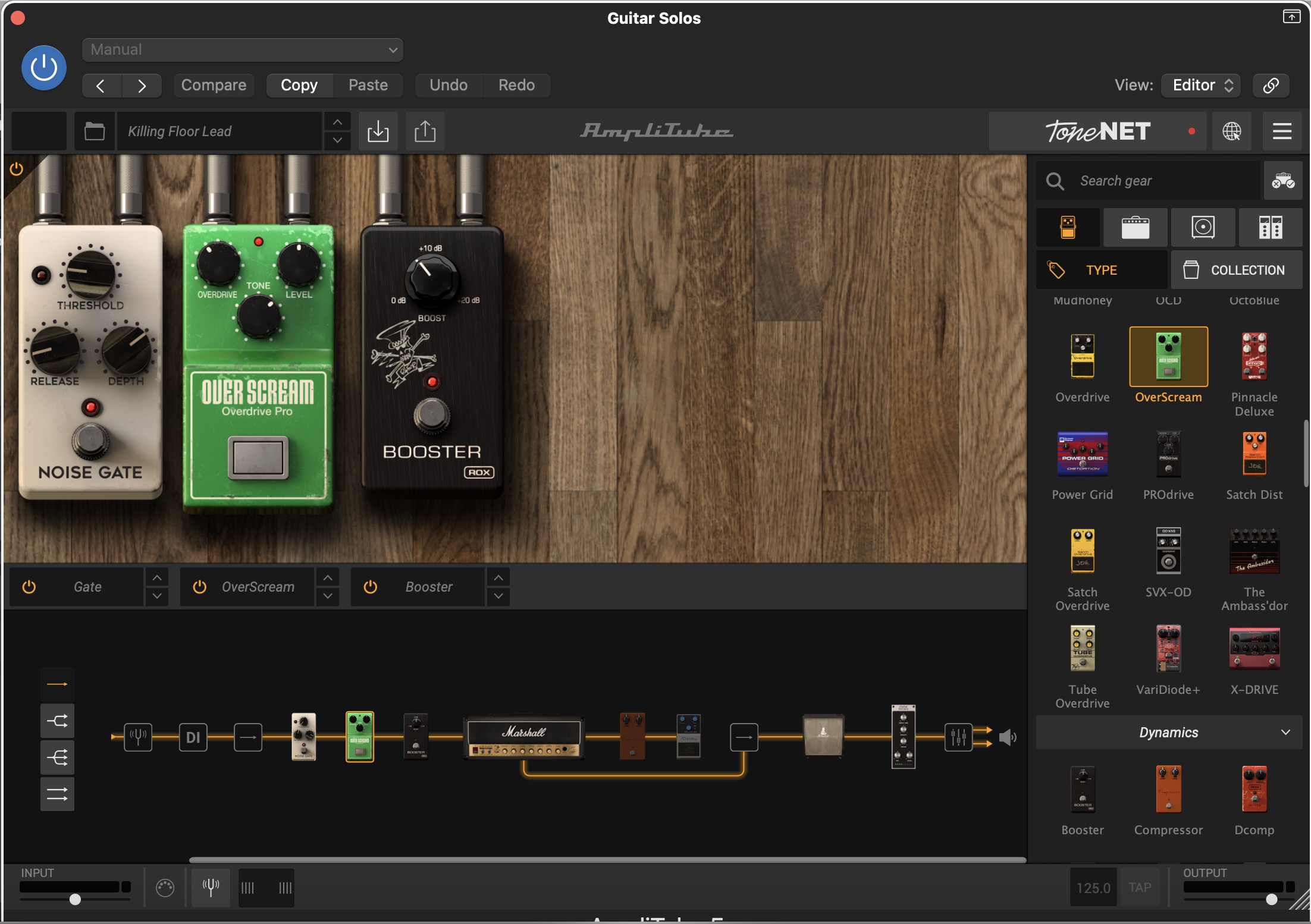Select the X-DRIVE pedal
1311x924 pixels.
(1254, 648)
